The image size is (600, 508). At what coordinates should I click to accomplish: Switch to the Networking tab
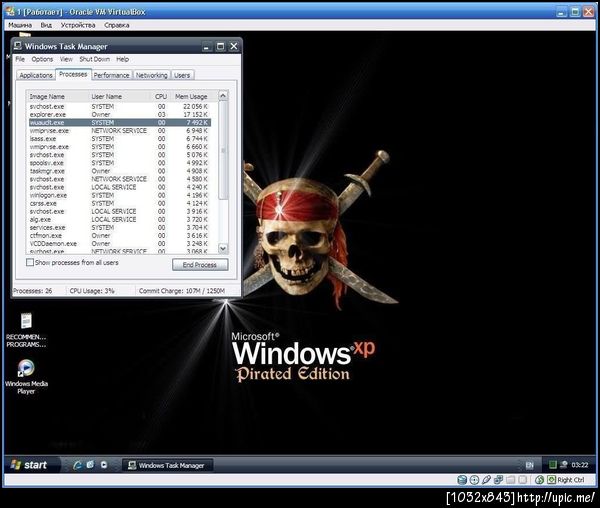(x=152, y=75)
